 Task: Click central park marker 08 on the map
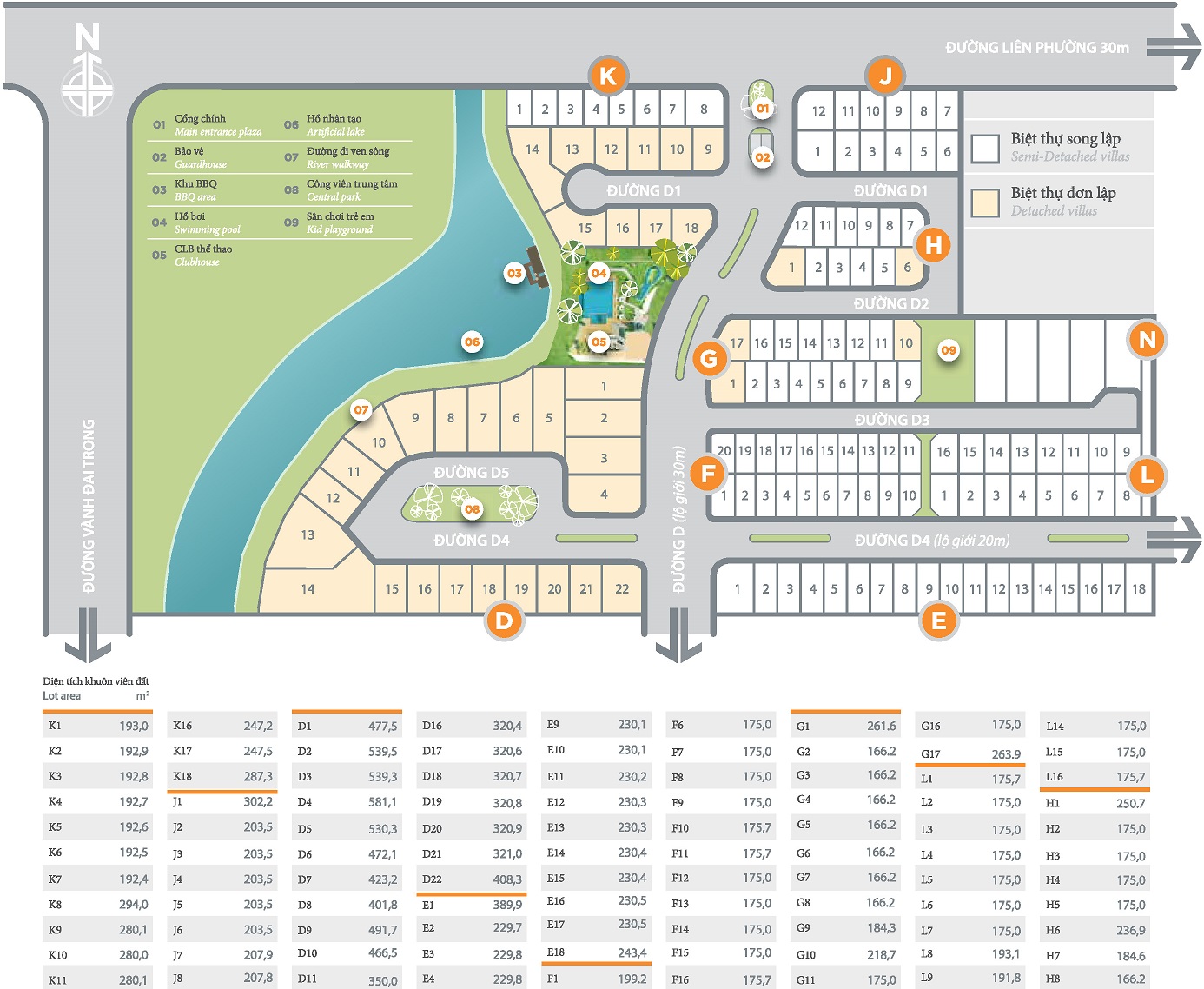pos(472,508)
